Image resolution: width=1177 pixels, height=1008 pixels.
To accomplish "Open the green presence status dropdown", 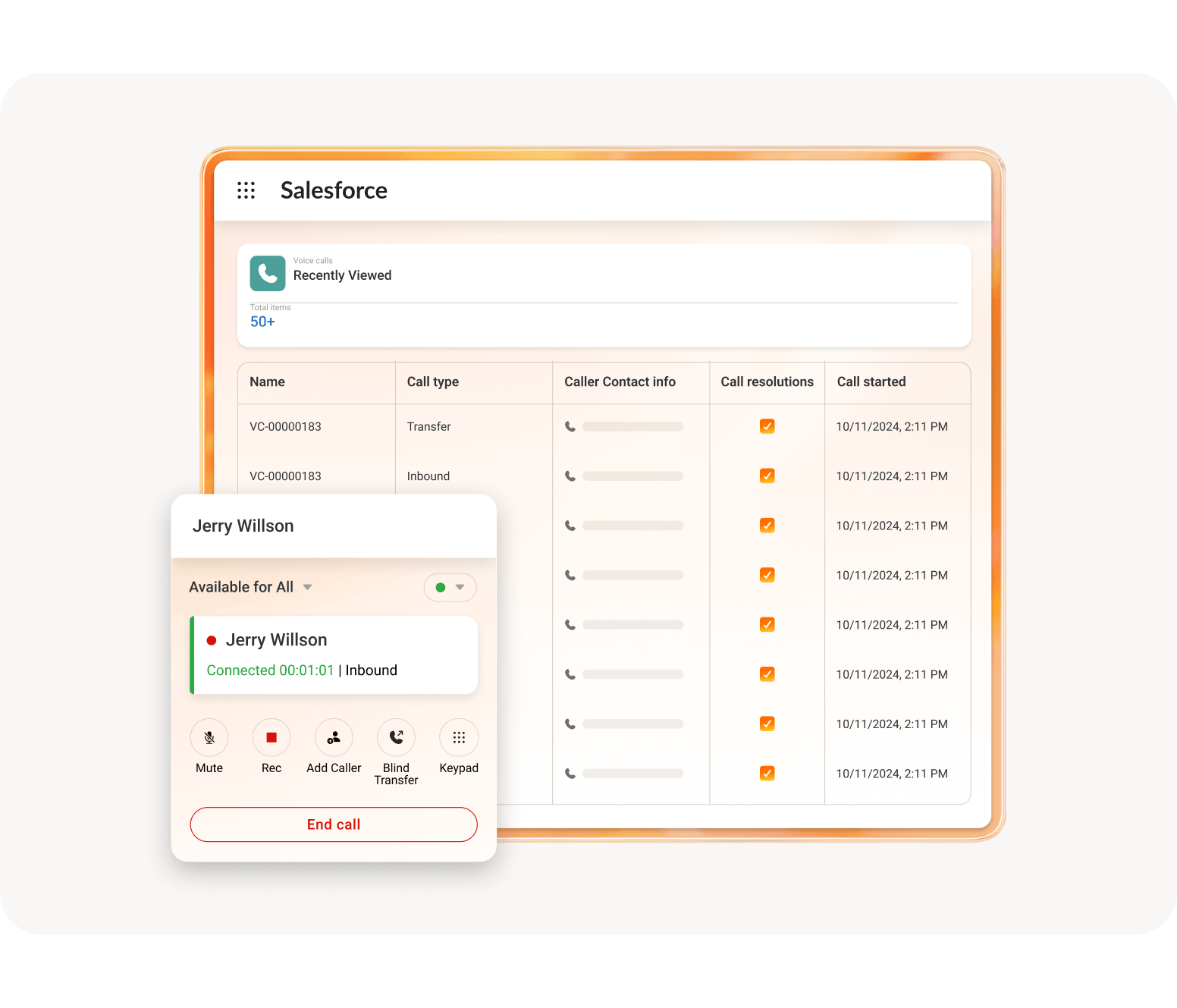I will 450,586.
